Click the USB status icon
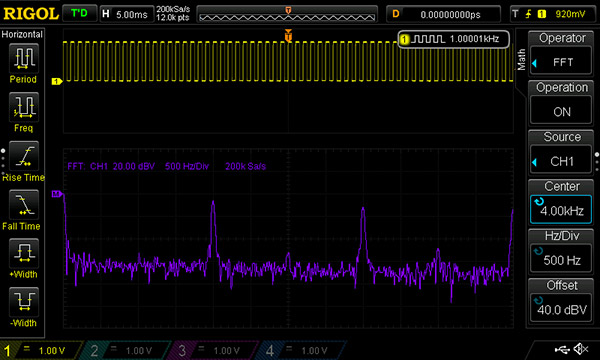The width and height of the screenshot is (600, 360). pos(561,349)
